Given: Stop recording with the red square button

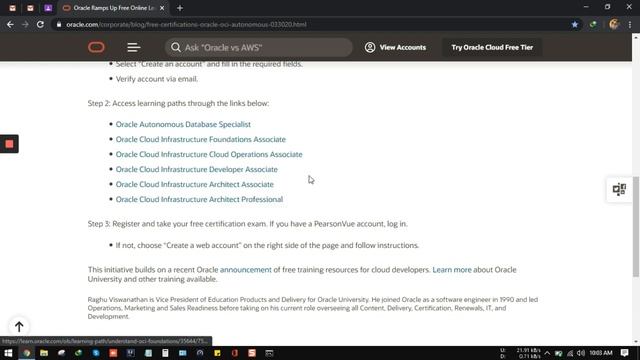Looking at the screenshot, I should tap(9, 144).
